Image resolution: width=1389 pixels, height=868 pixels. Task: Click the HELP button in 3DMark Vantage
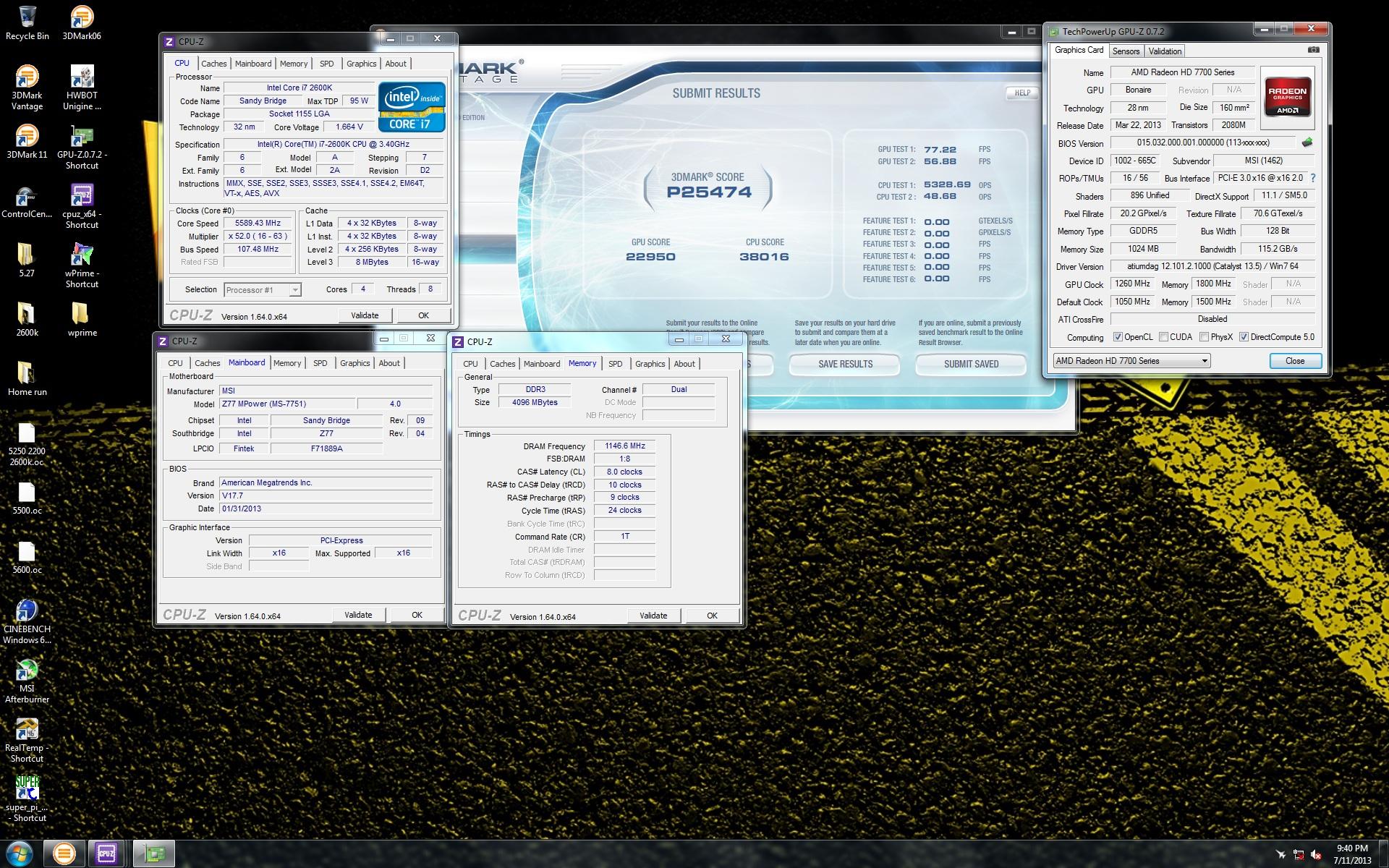coord(1021,93)
